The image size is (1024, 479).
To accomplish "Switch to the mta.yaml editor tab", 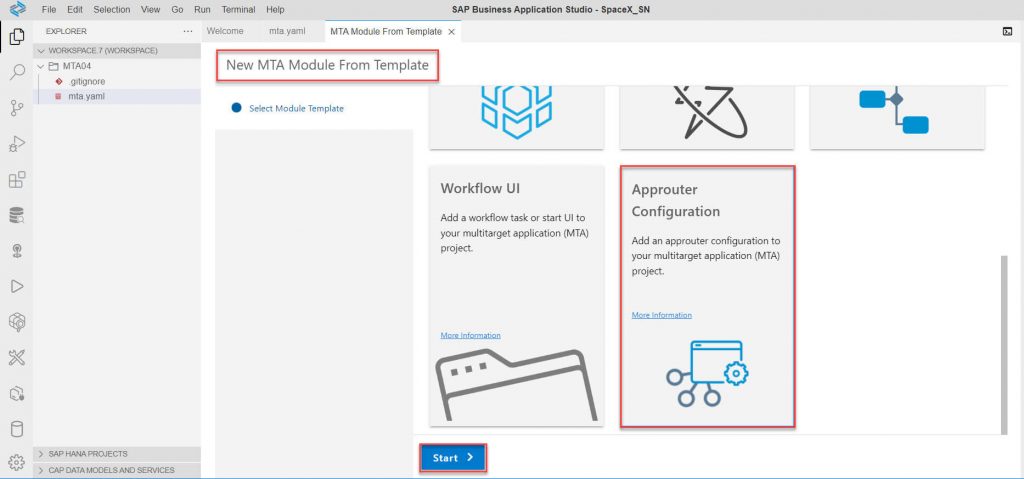I will [x=287, y=31].
